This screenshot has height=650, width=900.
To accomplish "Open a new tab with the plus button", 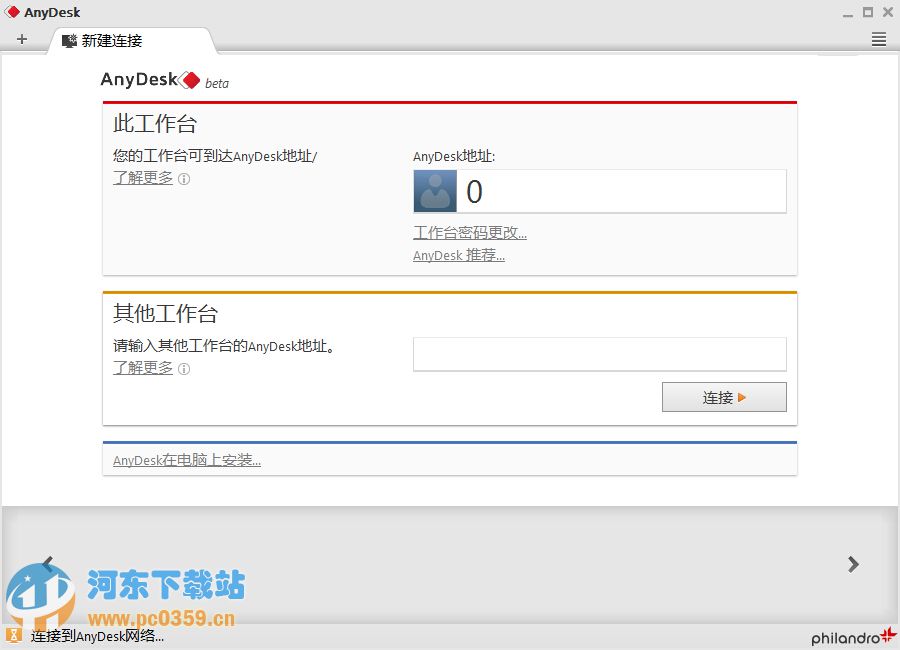I will click(x=22, y=39).
